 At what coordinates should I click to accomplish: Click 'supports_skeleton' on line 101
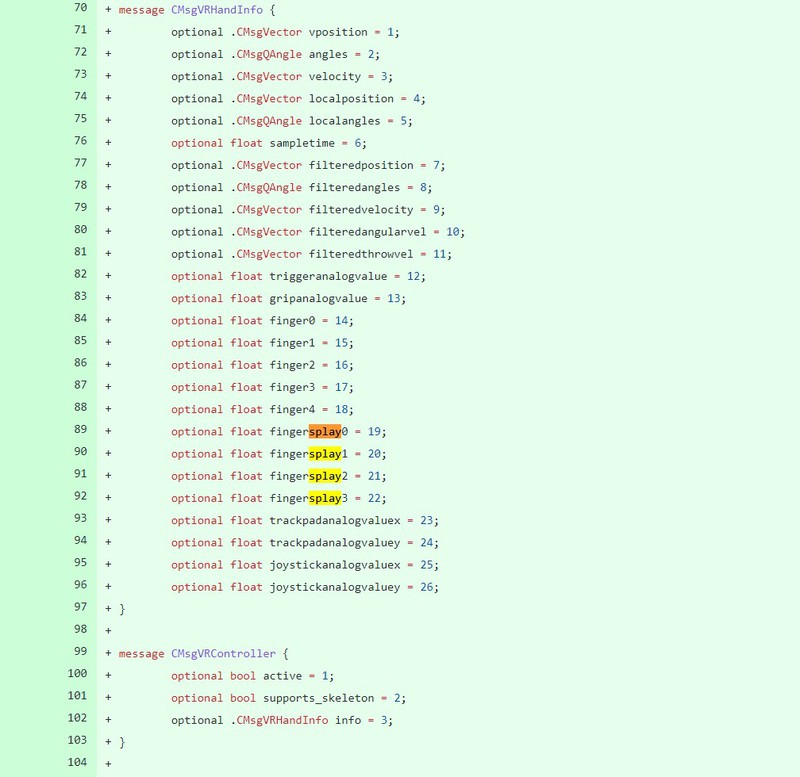click(x=318, y=698)
